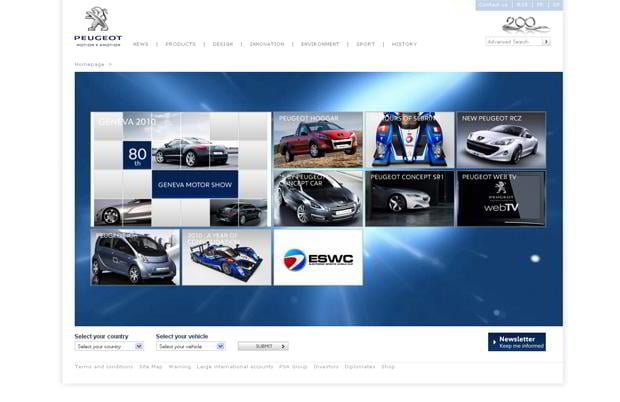Expand the Select your country dropdown
The width and height of the screenshot is (620, 402).
[109, 346]
